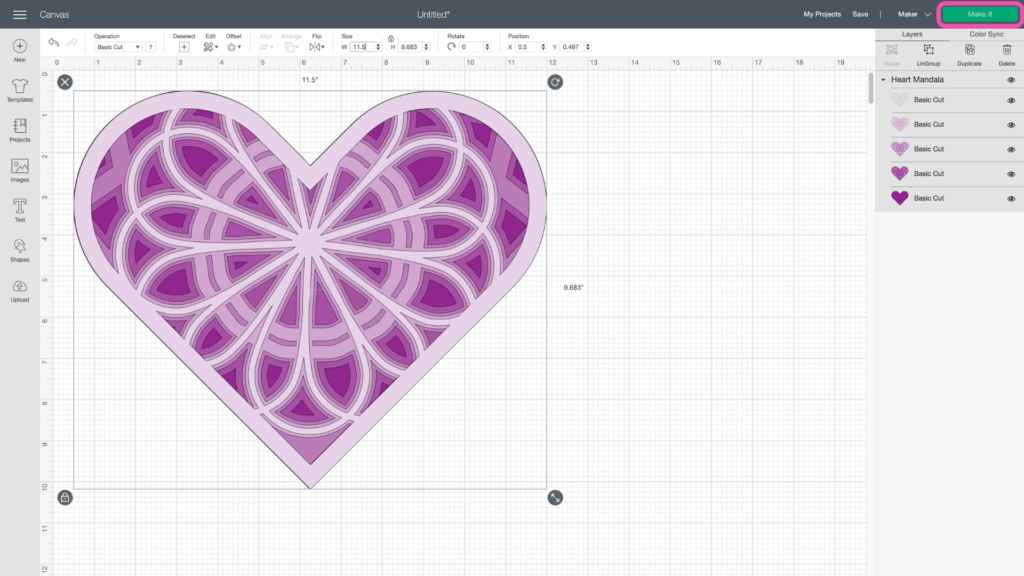Open the Projects panel
Viewport: 1024px width, 576px height.
tap(20, 126)
